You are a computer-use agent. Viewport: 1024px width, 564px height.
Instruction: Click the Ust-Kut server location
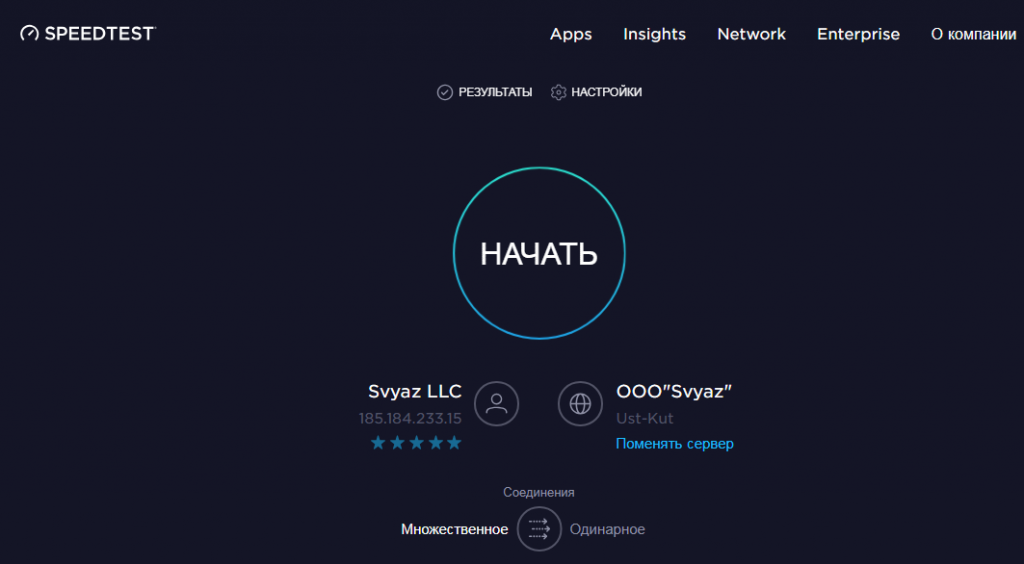(645, 418)
